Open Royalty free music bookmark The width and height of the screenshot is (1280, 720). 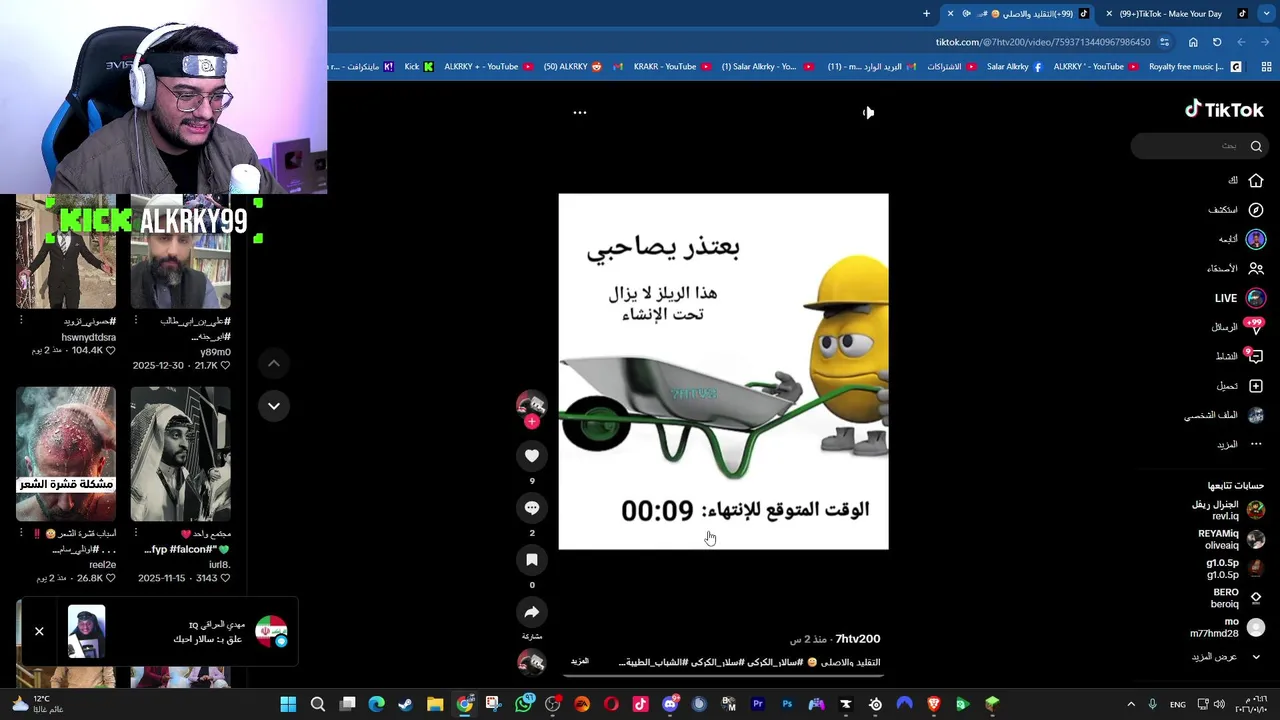(x=1195, y=67)
